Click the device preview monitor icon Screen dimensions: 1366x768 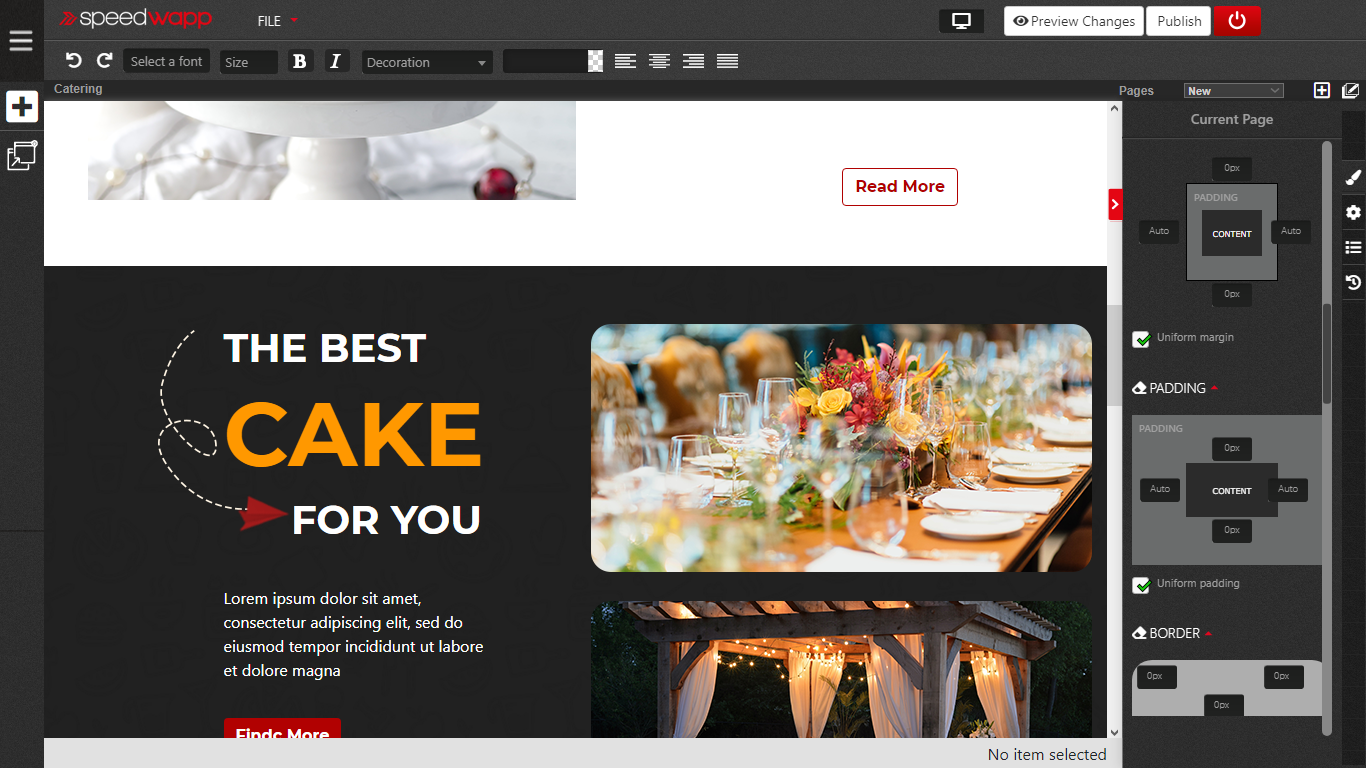pyautogui.click(x=960, y=20)
